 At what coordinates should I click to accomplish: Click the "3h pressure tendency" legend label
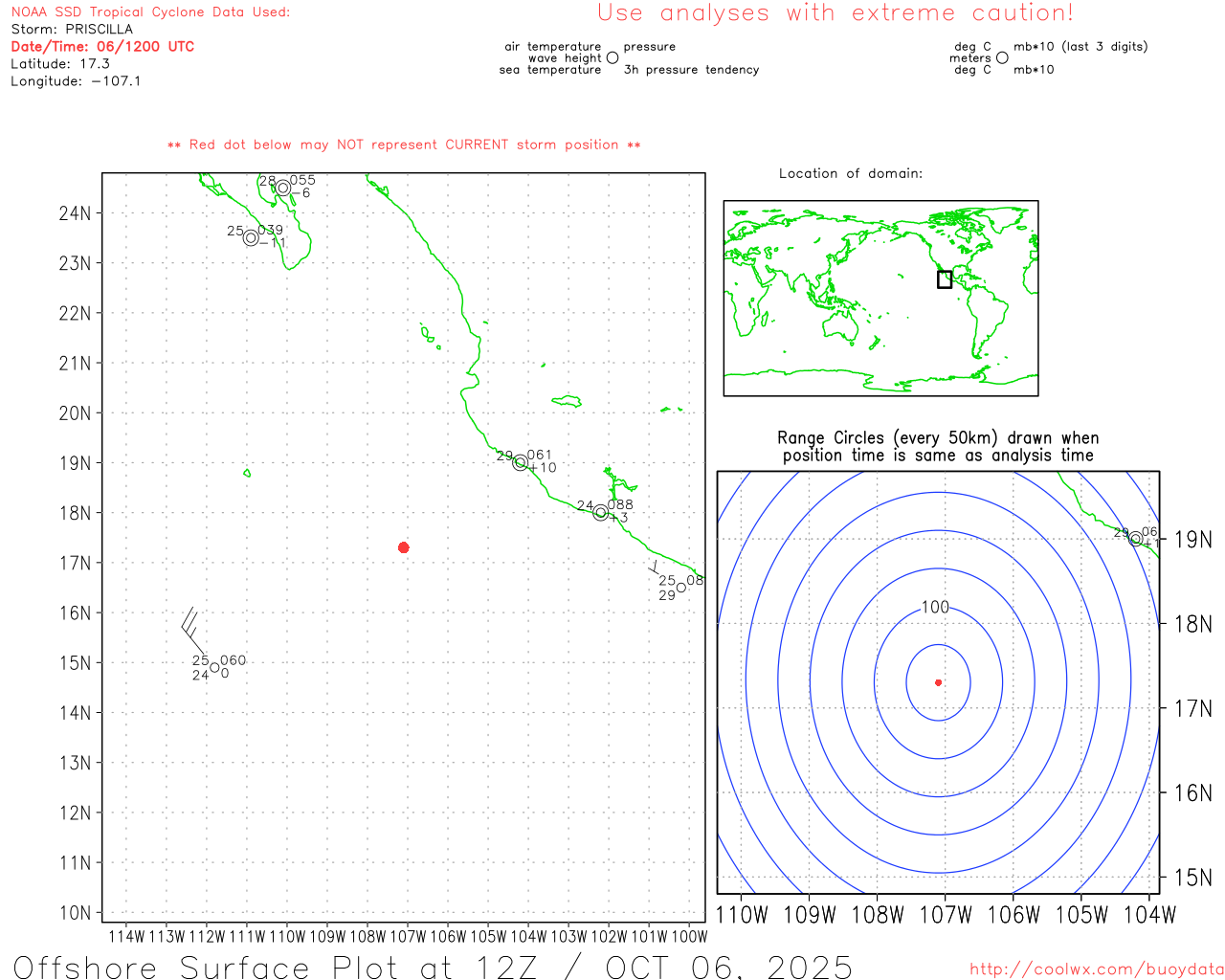click(691, 70)
